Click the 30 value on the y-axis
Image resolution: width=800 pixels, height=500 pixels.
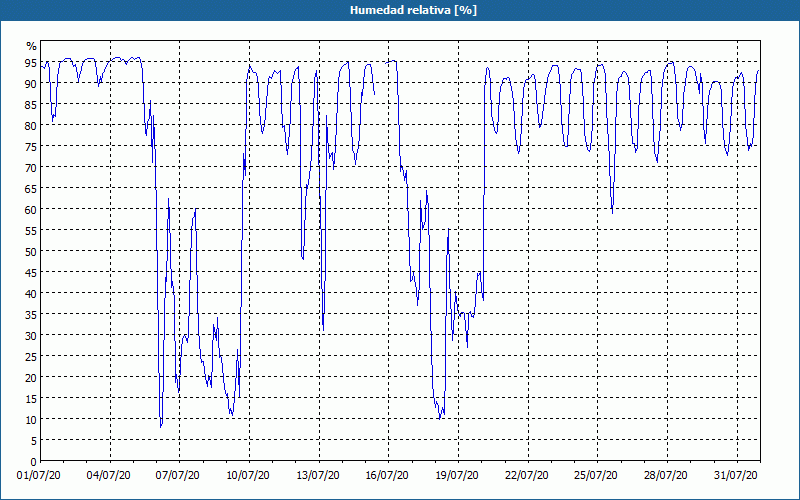tap(31, 336)
